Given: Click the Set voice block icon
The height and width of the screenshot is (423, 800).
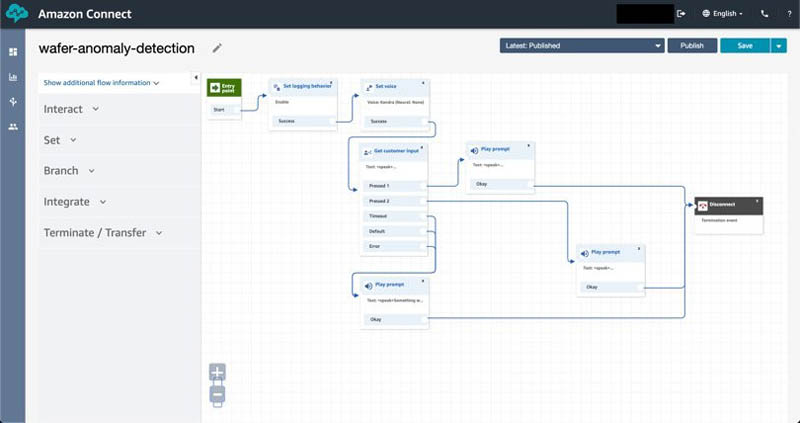Looking at the screenshot, I should click(x=369, y=88).
